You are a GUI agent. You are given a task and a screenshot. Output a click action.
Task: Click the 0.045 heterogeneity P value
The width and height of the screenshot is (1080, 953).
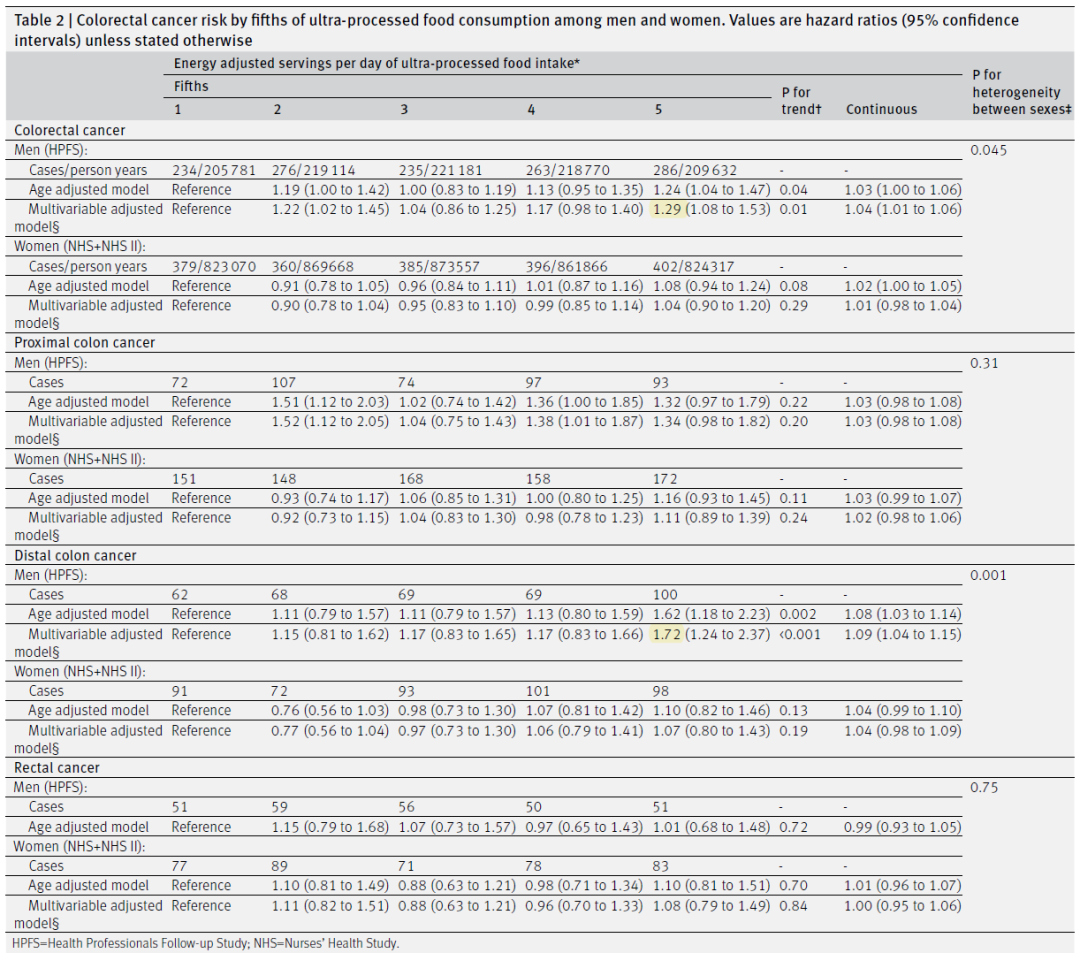click(x=988, y=150)
